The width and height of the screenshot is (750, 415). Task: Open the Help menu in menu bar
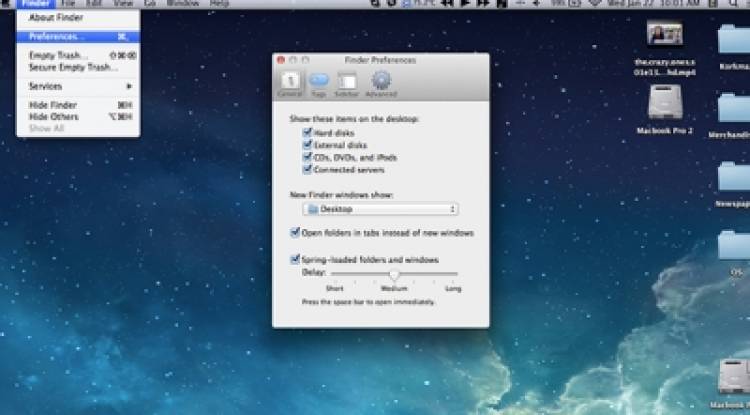click(220, 3)
